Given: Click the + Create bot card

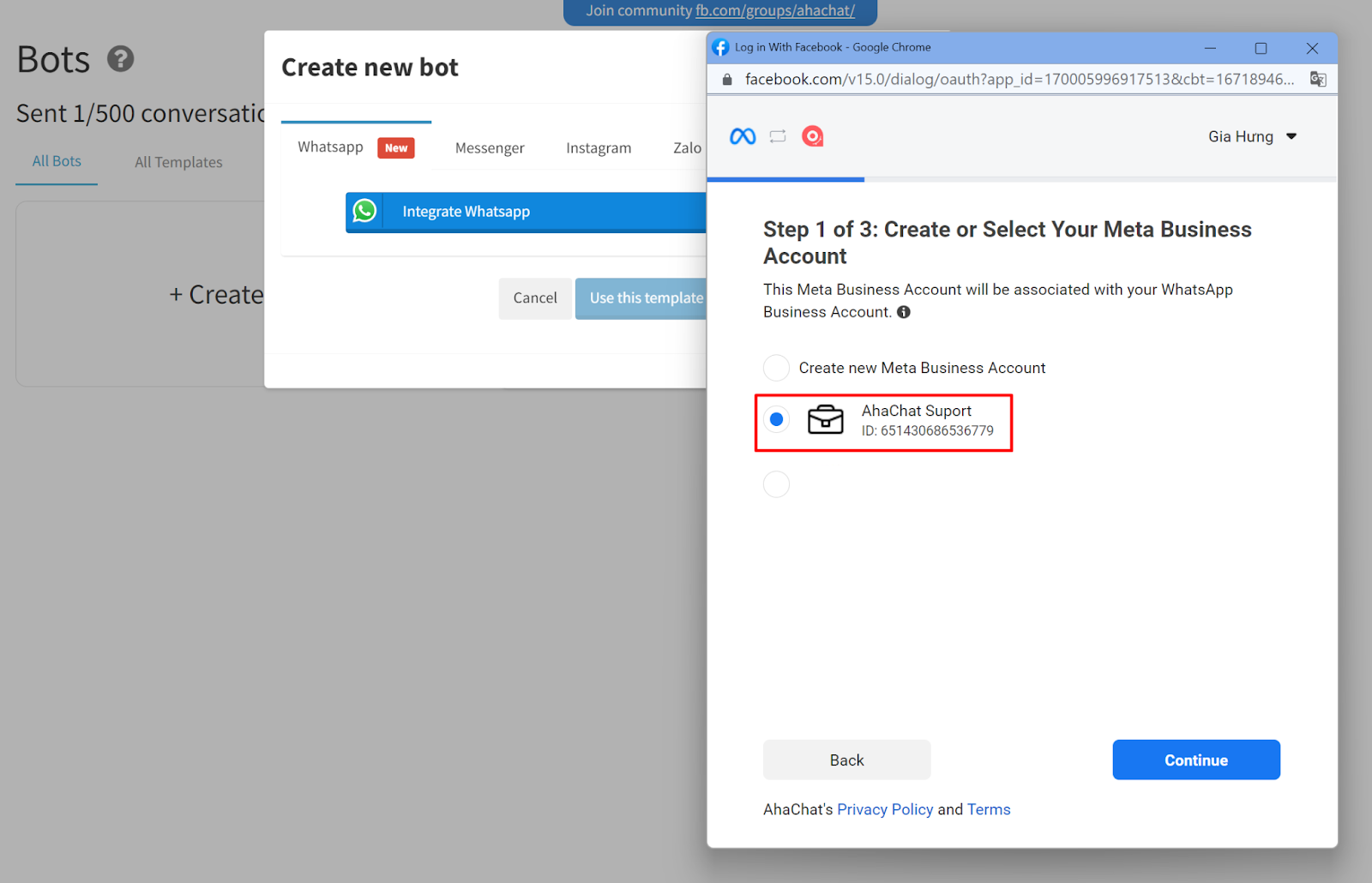Looking at the screenshot, I should point(141,294).
